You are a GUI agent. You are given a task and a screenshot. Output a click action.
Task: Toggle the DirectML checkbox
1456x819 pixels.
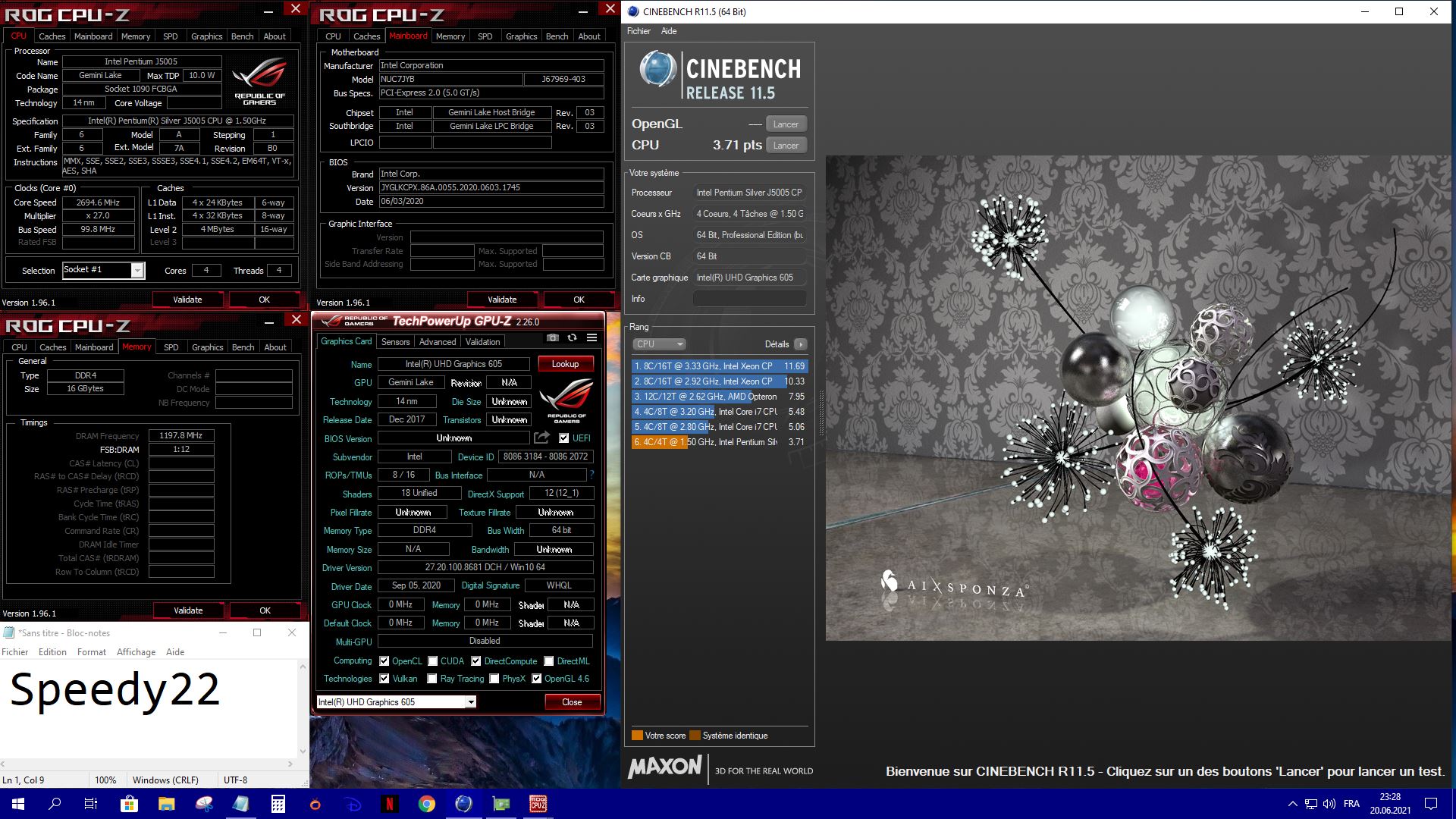tap(549, 661)
